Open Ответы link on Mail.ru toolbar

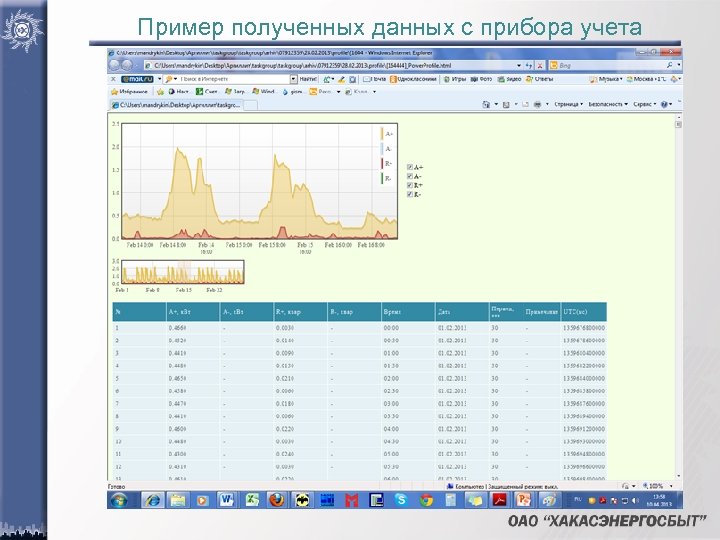(540, 79)
